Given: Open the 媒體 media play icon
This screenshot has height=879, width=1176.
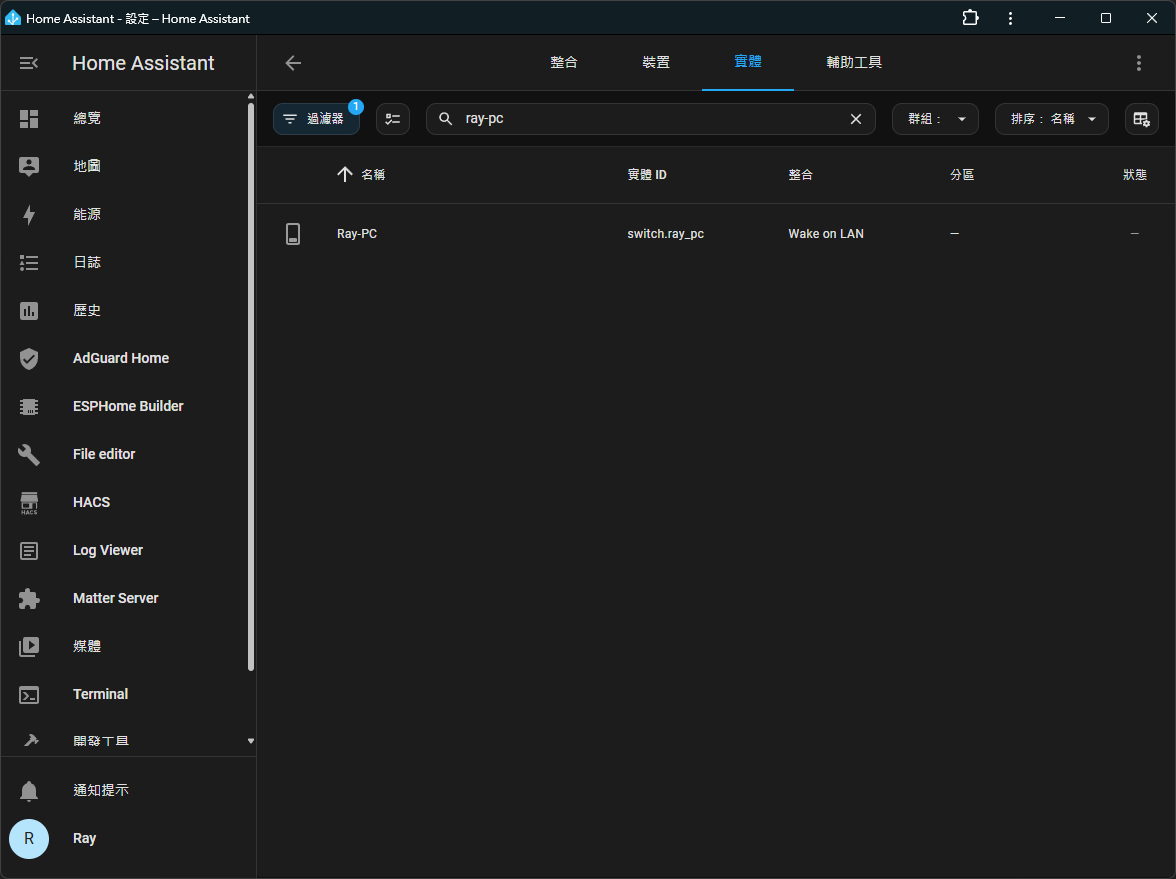Looking at the screenshot, I should pyautogui.click(x=28, y=646).
